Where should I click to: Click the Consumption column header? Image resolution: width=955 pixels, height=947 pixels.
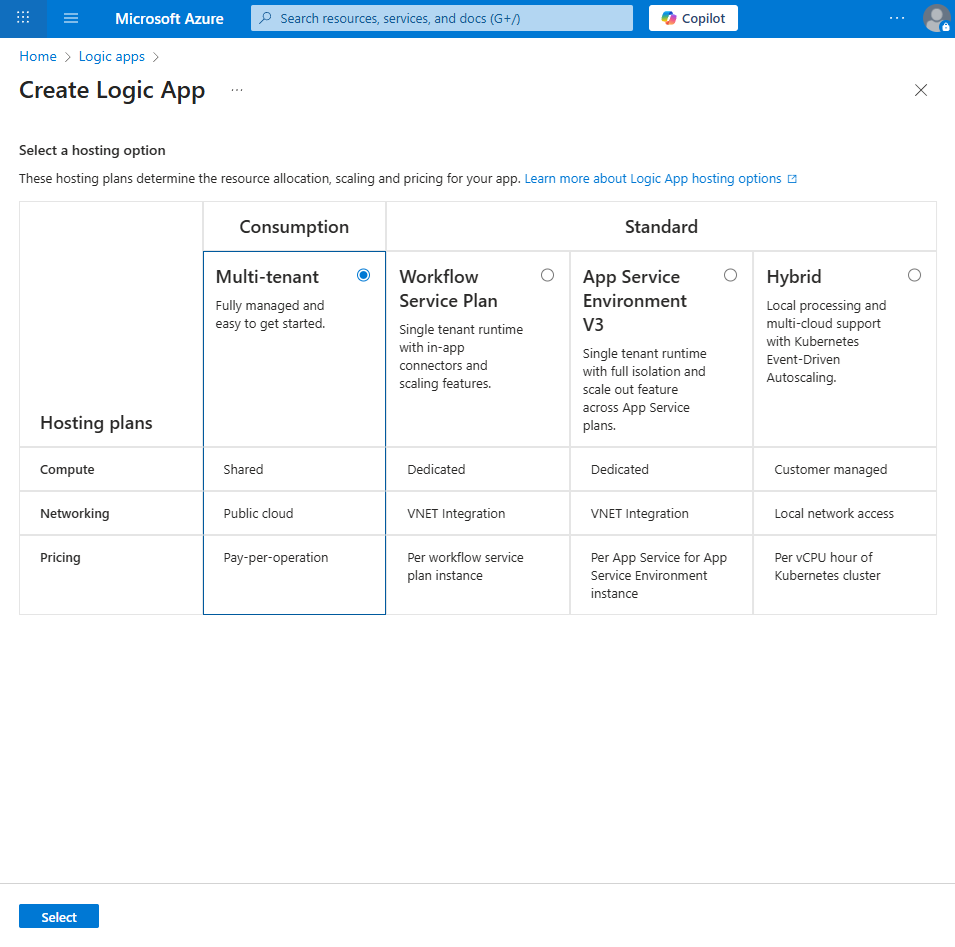pos(294,227)
